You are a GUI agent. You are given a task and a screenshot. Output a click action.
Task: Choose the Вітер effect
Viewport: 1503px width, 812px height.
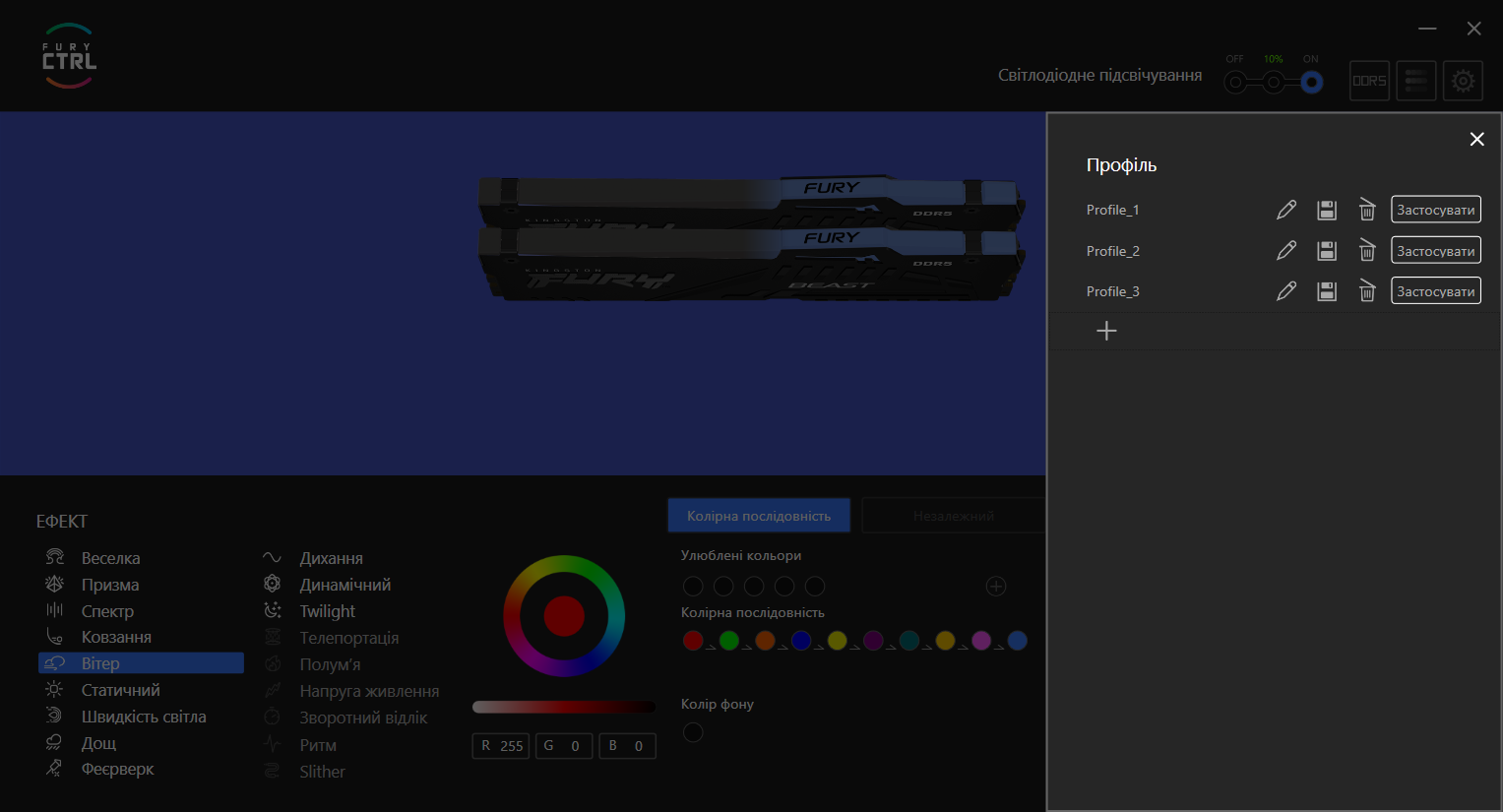[x=141, y=663]
